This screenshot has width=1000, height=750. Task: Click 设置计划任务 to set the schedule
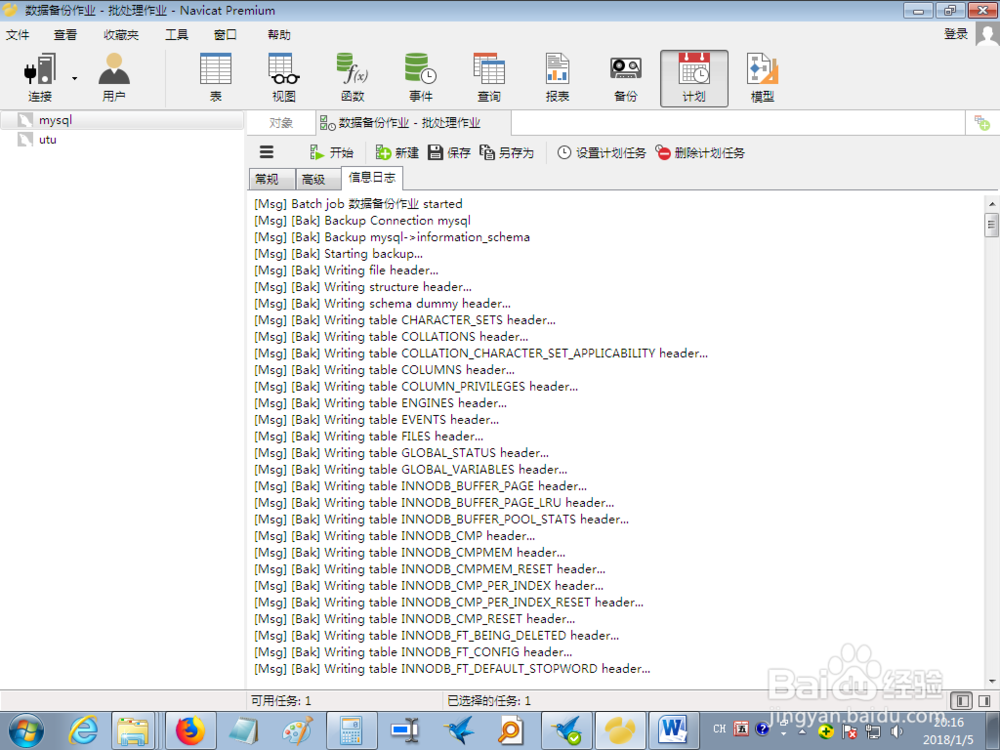coord(601,152)
